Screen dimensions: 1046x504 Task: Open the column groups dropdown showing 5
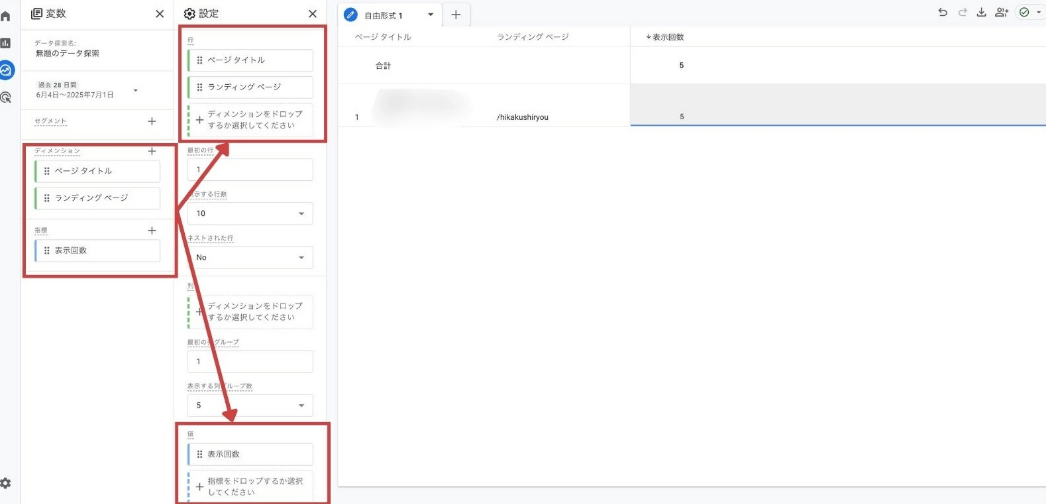click(250, 406)
